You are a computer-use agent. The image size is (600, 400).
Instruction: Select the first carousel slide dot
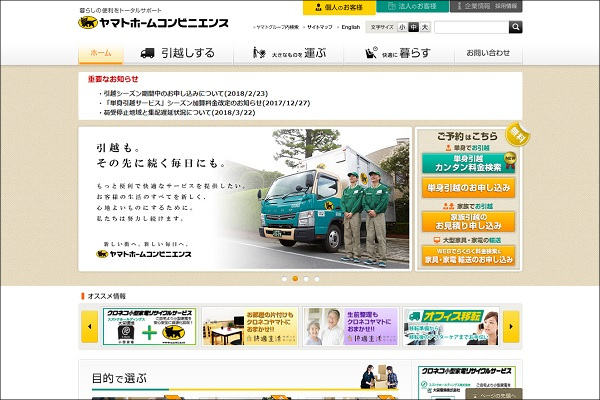(x=284, y=279)
